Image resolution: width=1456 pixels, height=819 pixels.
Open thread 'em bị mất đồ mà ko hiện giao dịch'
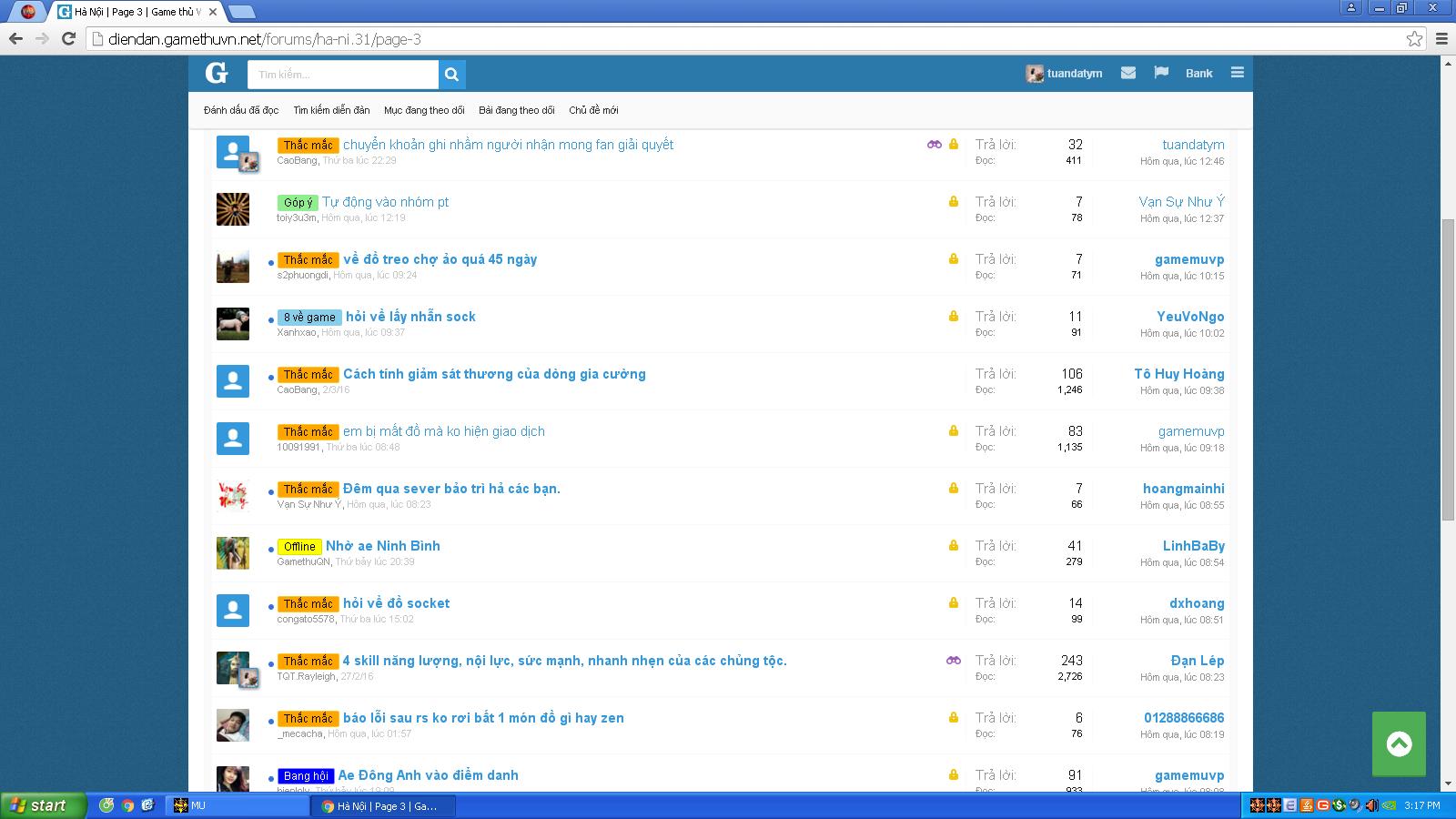(x=444, y=431)
